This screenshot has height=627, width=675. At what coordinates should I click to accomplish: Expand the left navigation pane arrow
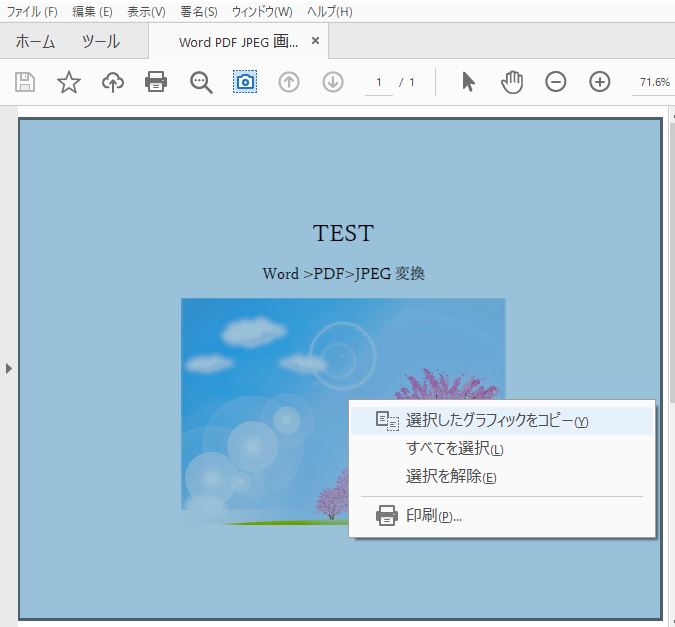(x=9, y=369)
